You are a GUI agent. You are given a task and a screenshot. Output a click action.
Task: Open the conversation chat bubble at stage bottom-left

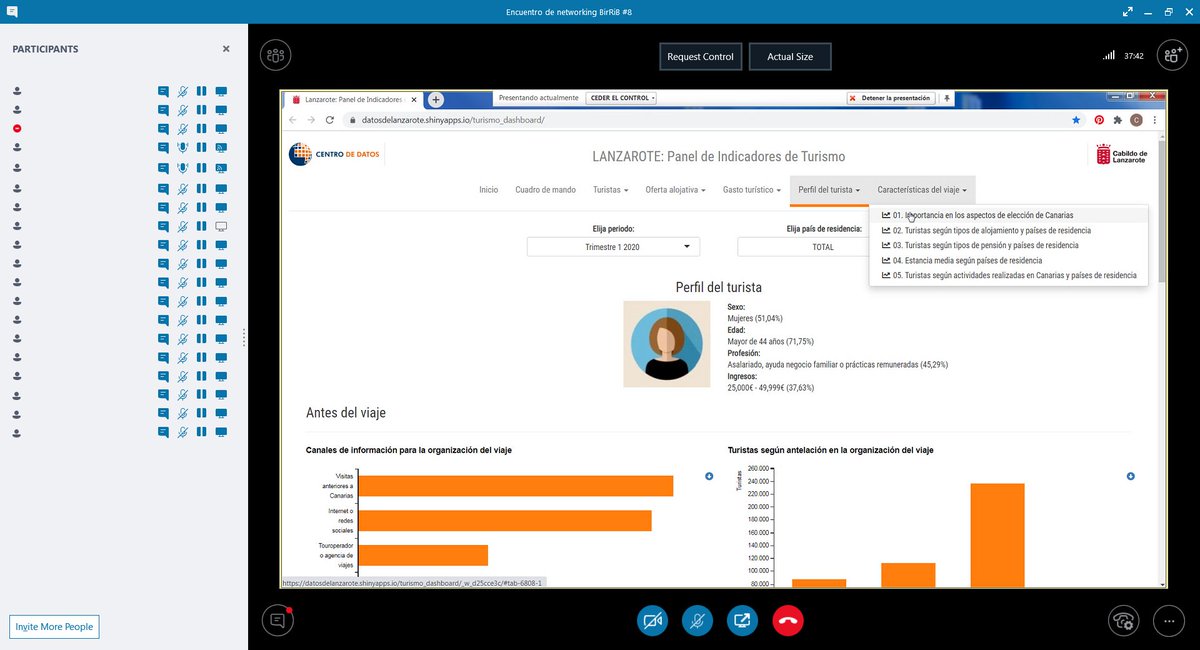[x=277, y=620]
